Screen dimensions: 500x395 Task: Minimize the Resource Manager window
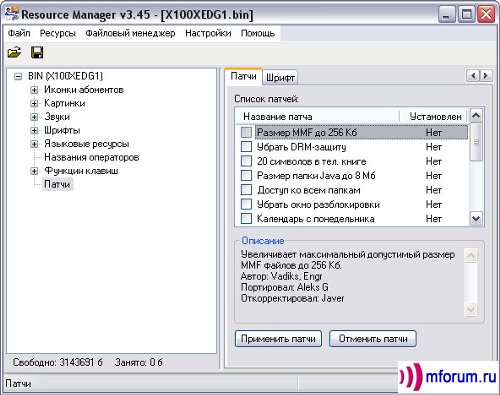(x=446, y=14)
